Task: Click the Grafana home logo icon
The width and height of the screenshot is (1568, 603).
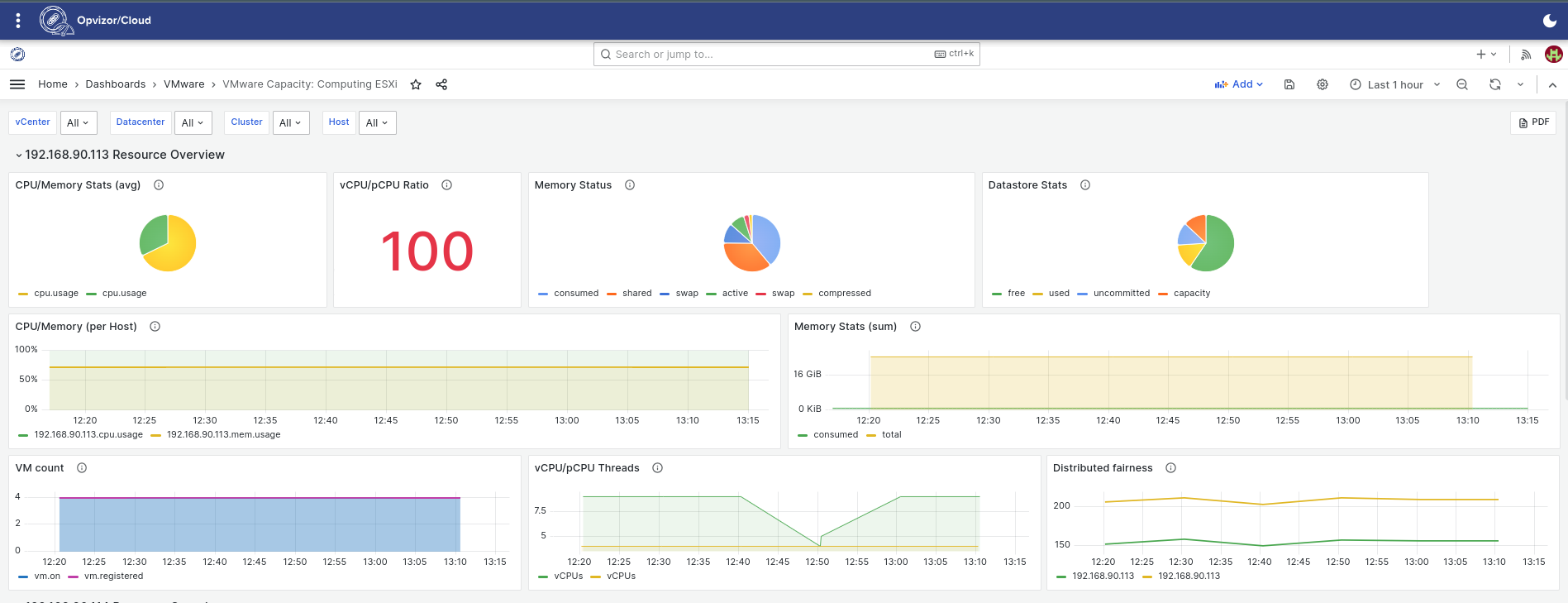Action: pos(17,55)
